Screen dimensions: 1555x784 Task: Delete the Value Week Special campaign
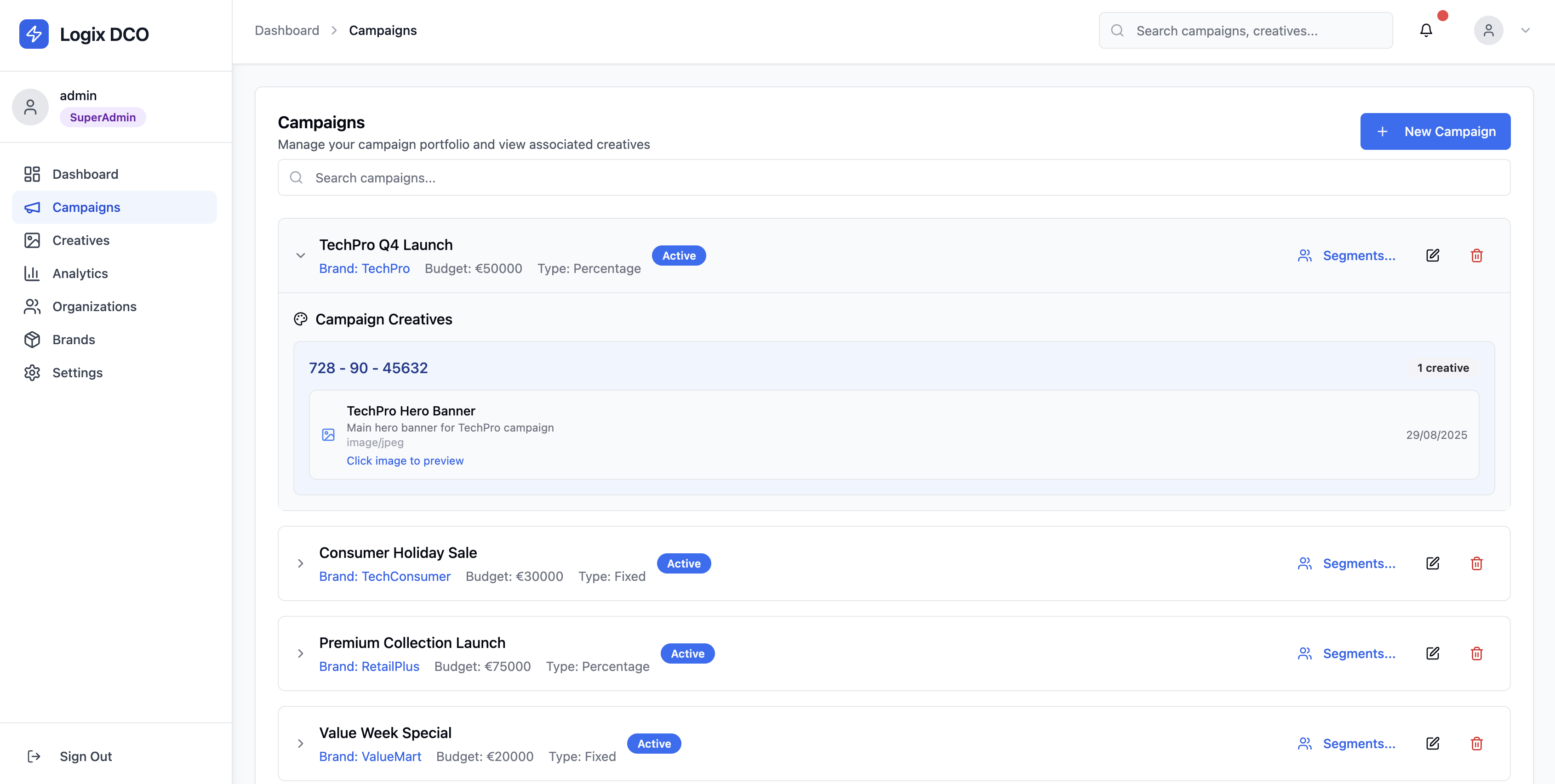pyautogui.click(x=1476, y=744)
